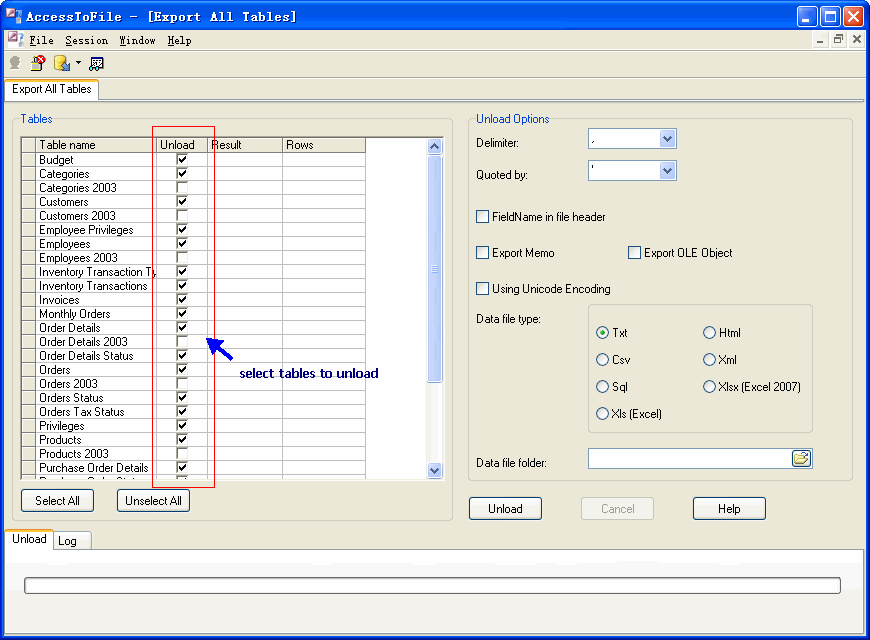Switch to the Log tab
The image size is (870, 640).
[x=72, y=541]
